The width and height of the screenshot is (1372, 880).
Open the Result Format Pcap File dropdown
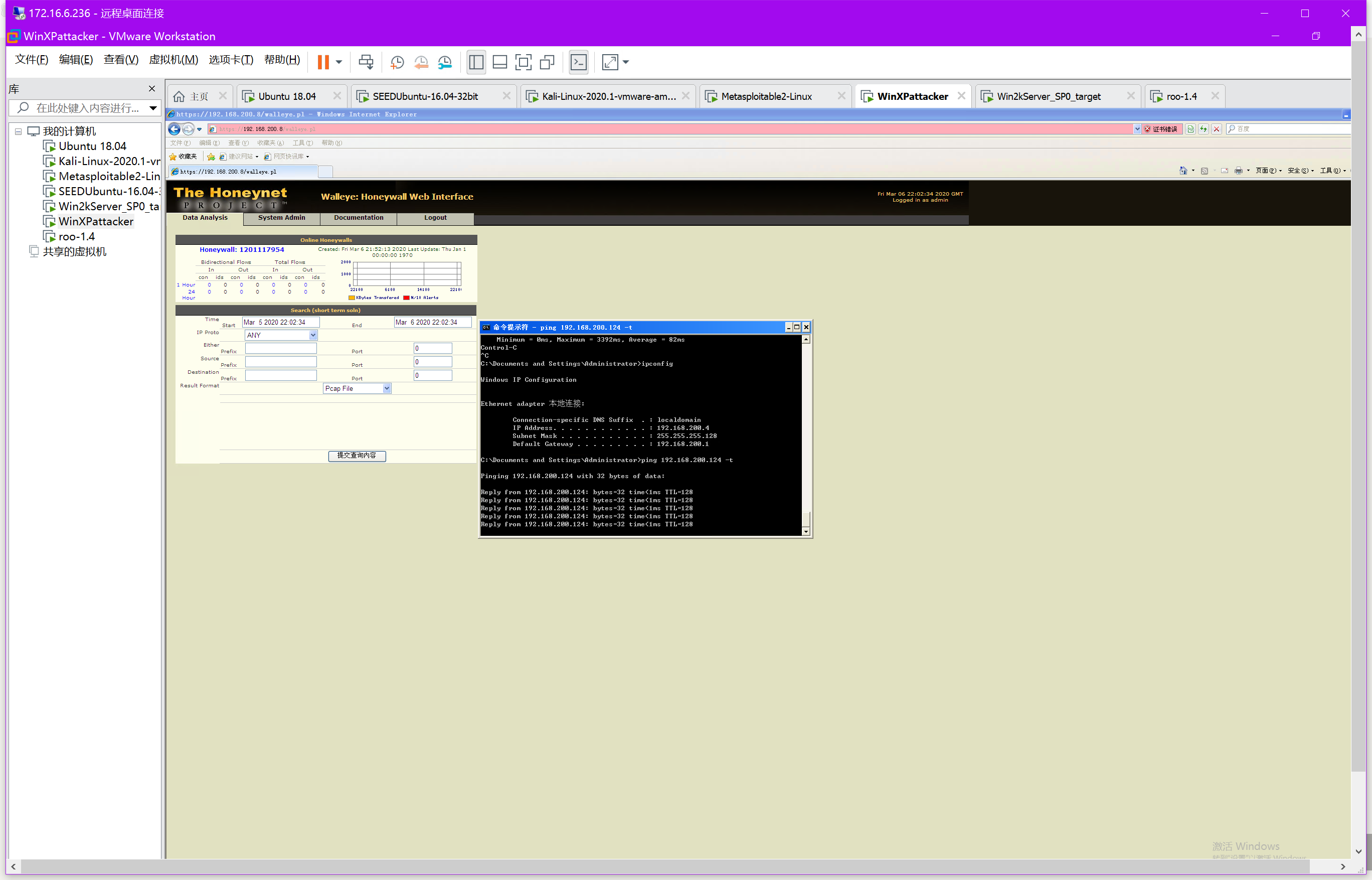pos(357,388)
